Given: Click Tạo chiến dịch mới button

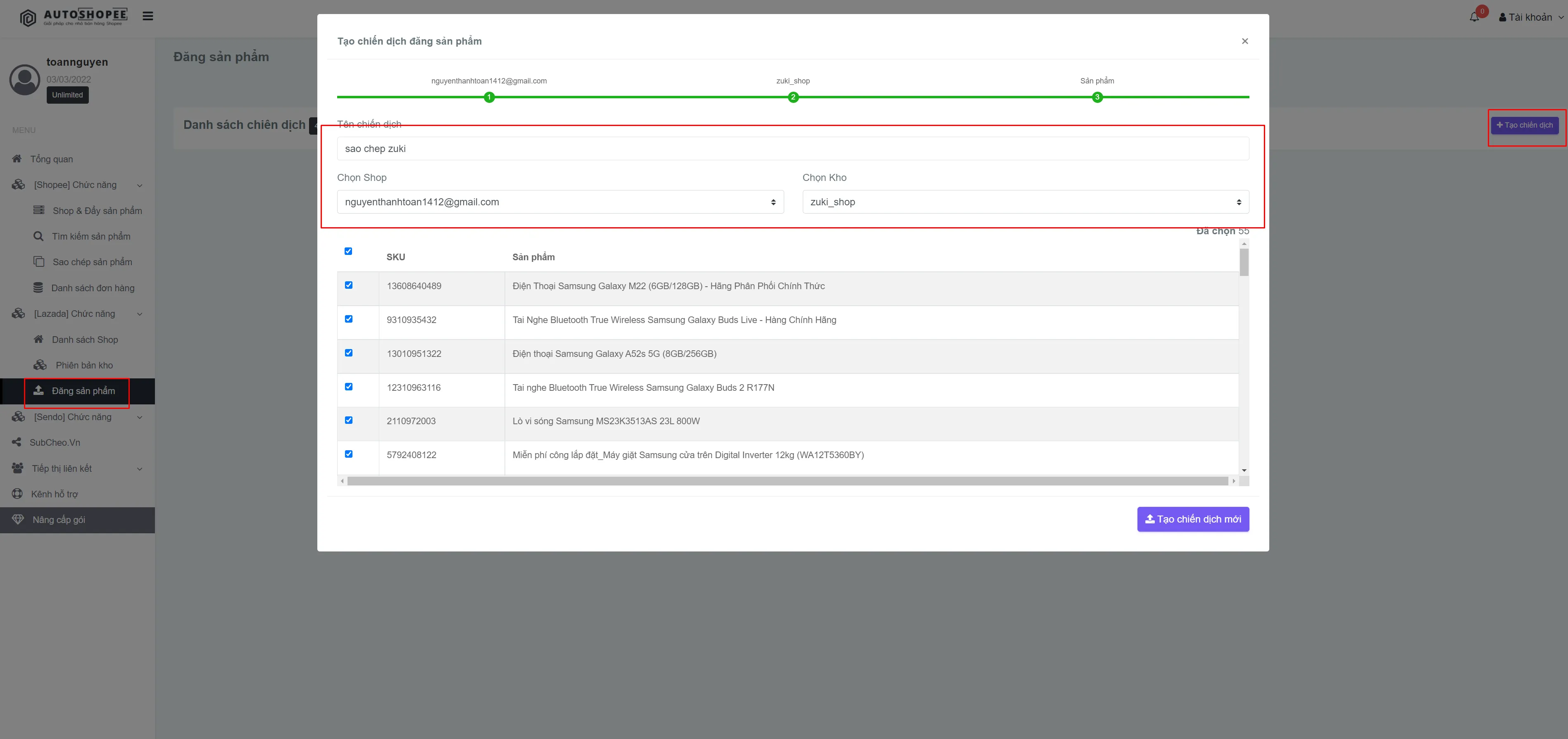Looking at the screenshot, I should (x=1193, y=519).
